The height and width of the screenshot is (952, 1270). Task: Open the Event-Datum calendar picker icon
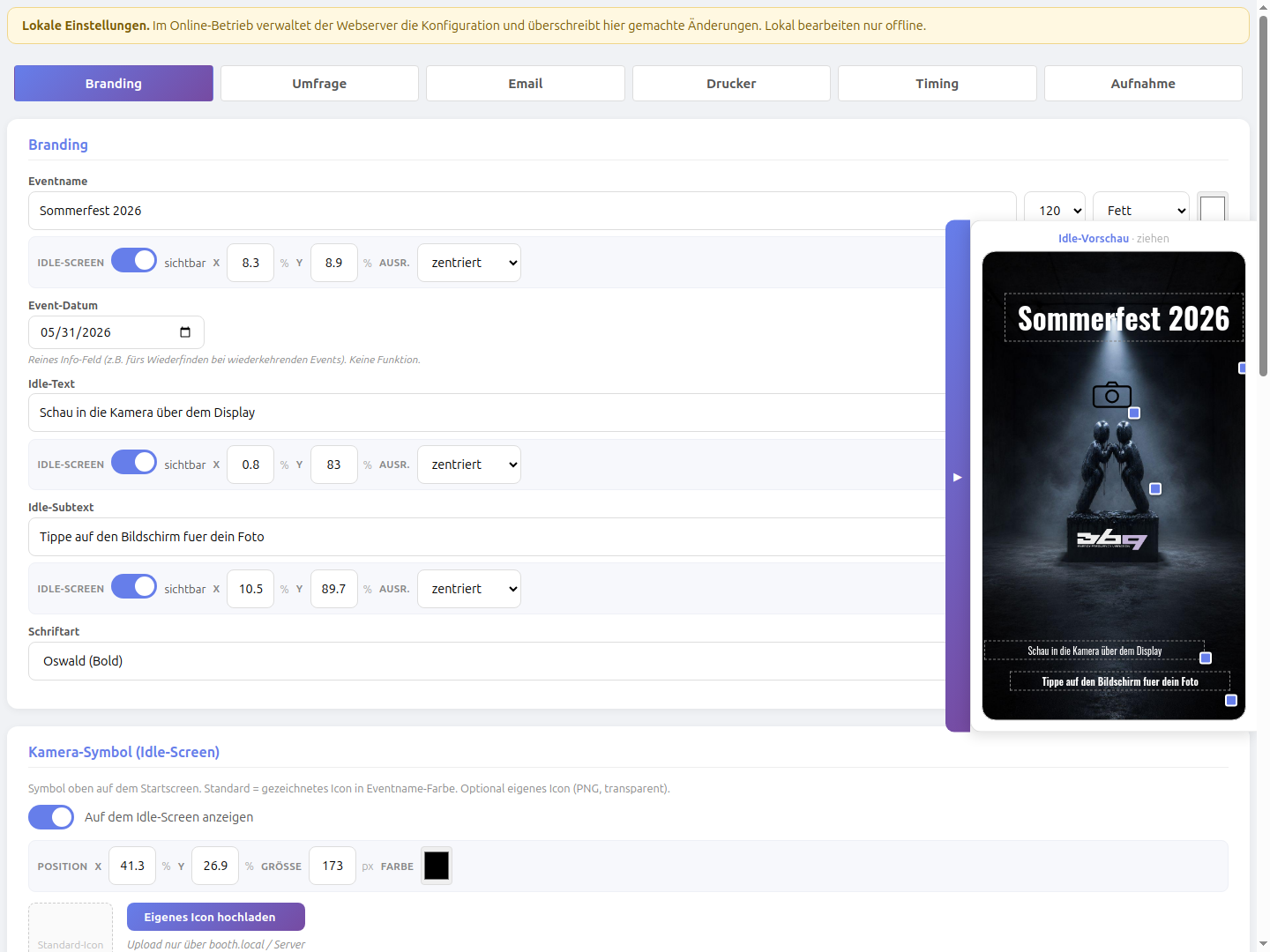click(x=185, y=332)
